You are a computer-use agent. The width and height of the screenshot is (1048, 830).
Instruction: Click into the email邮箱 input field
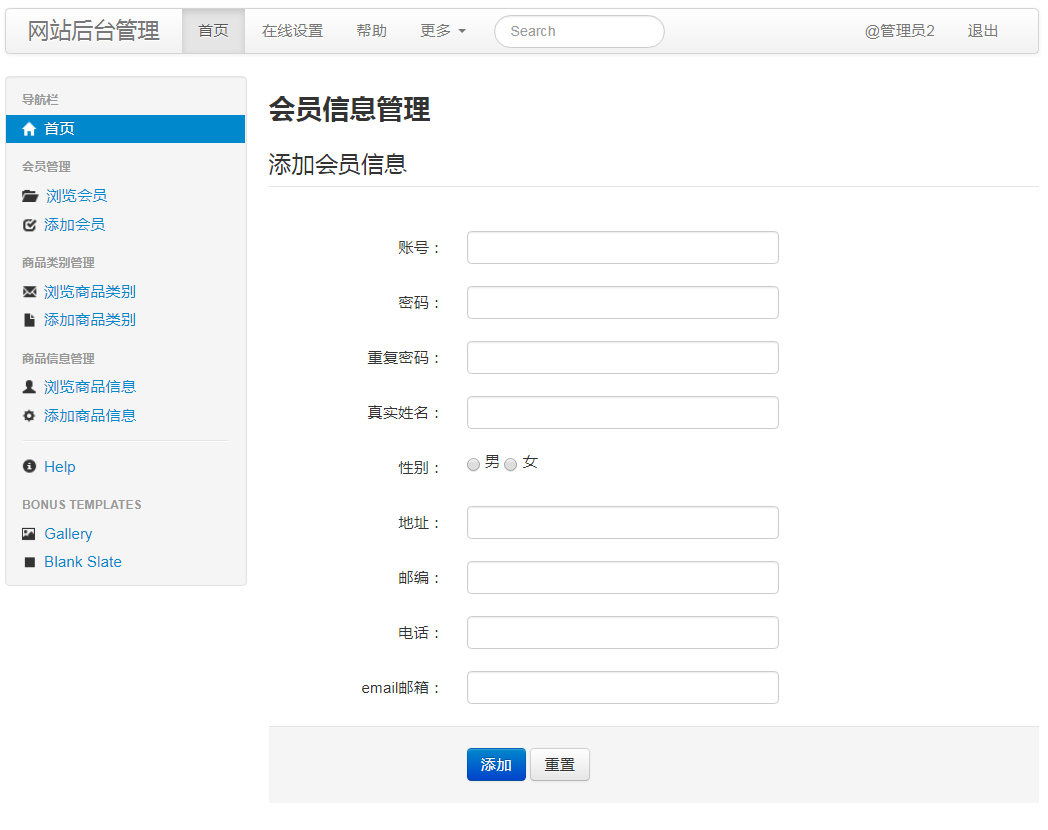622,688
